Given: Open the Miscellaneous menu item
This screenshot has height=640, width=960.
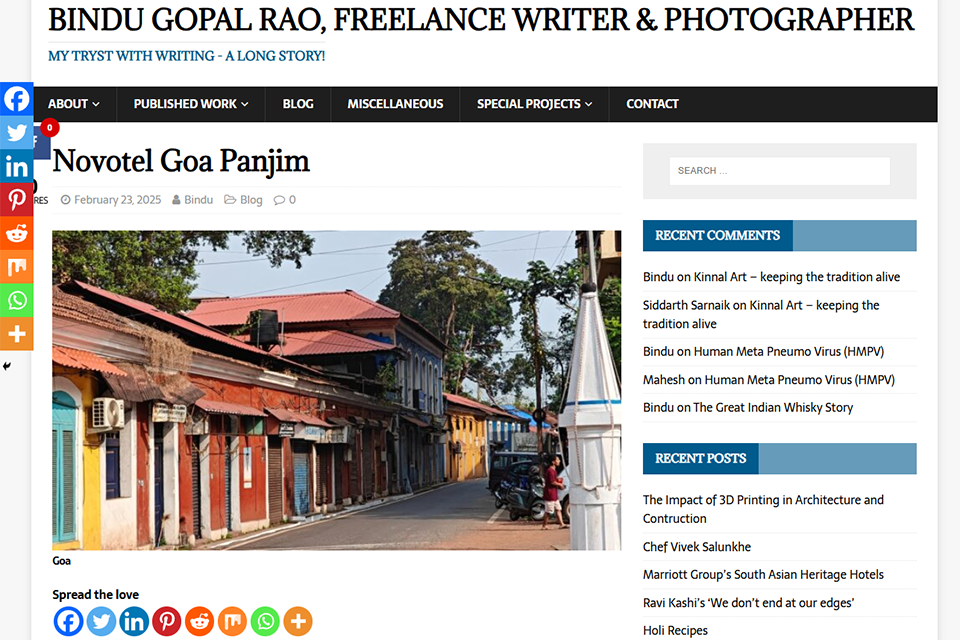Looking at the screenshot, I should coord(396,104).
